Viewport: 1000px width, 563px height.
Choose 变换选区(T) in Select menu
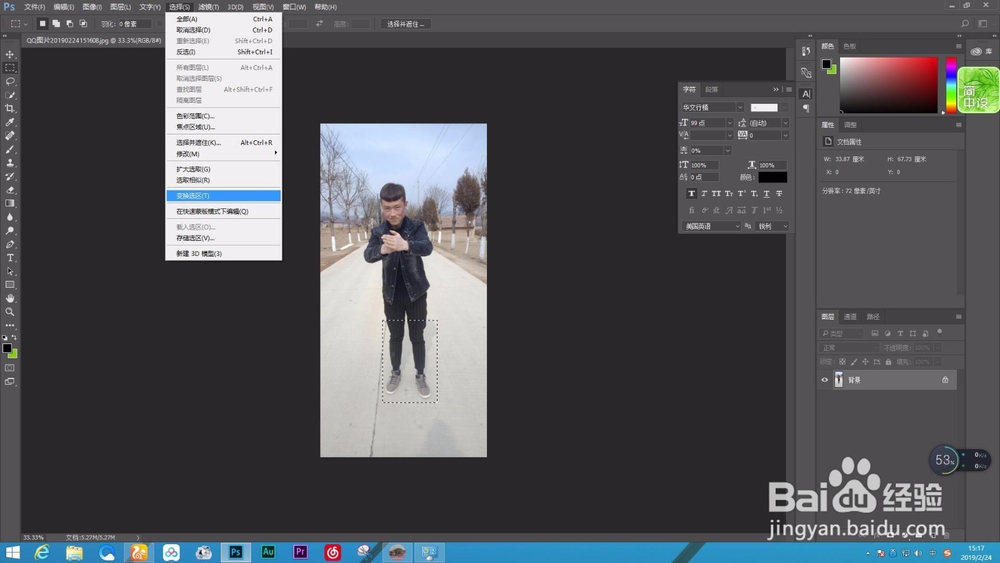click(223, 196)
